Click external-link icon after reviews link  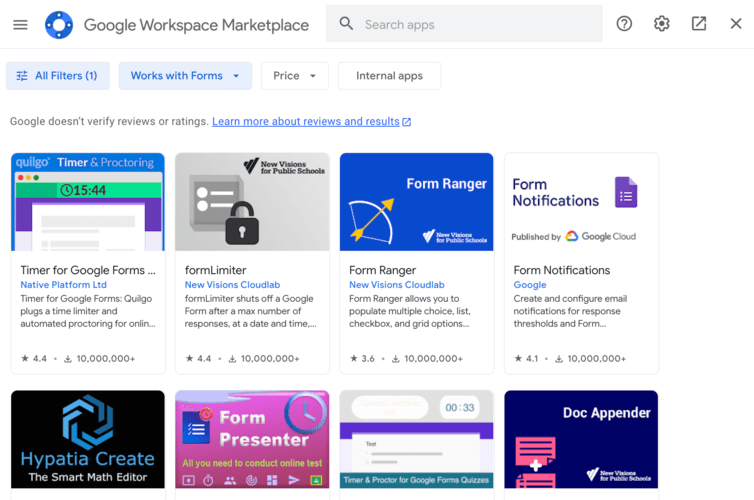coord(407,122)
